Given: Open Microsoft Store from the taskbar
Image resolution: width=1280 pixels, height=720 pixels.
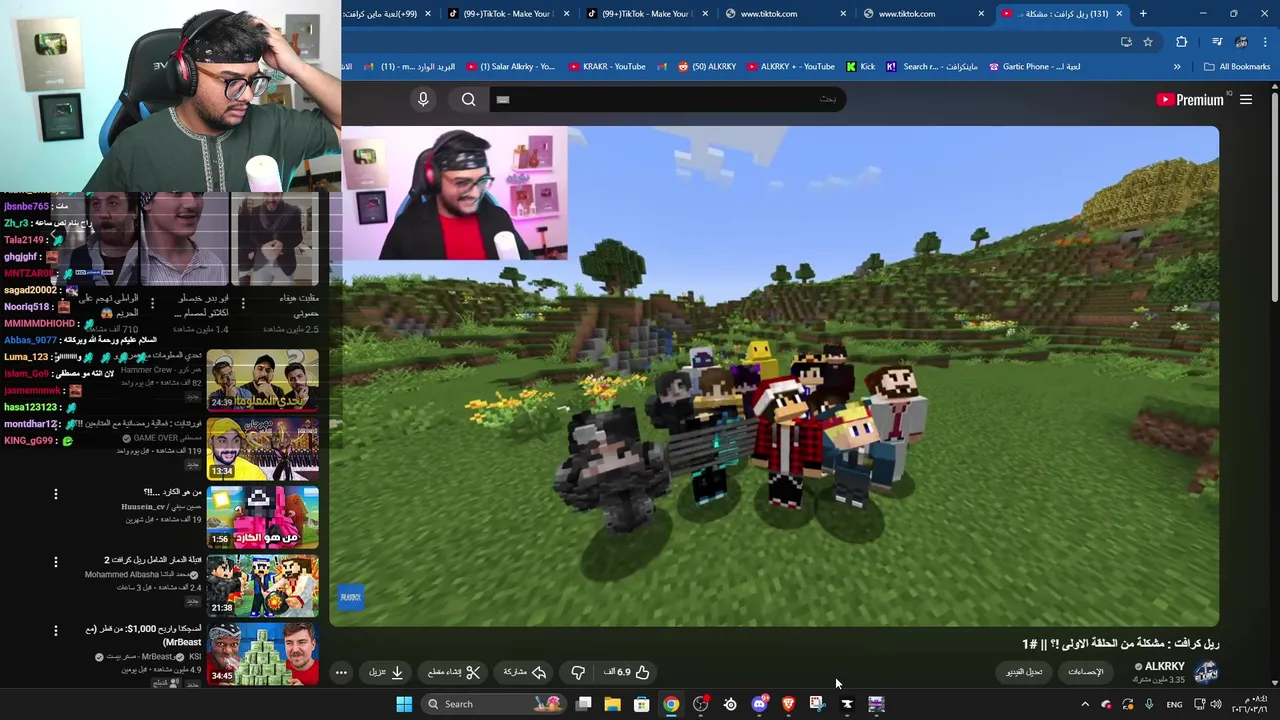Looking at the screenshot, I should click(642, 704).
